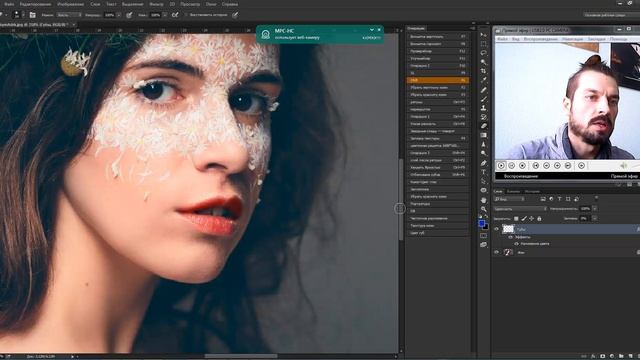Run the highlighted orange action row
Viewport: 640px width, 360px height.
point(438,80)
